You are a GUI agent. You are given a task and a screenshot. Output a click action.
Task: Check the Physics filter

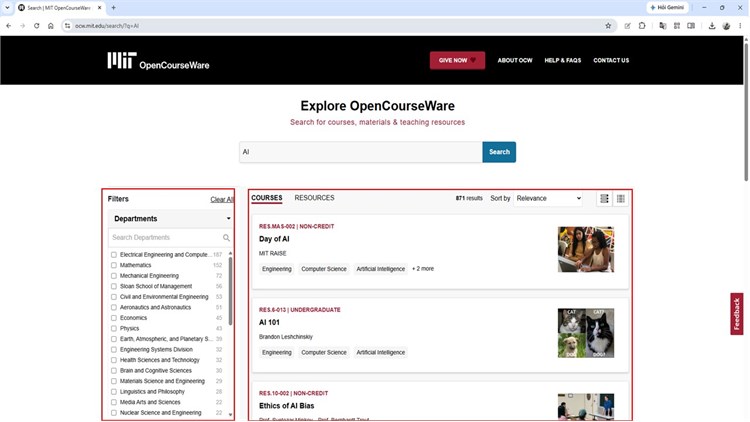(114, 329)
